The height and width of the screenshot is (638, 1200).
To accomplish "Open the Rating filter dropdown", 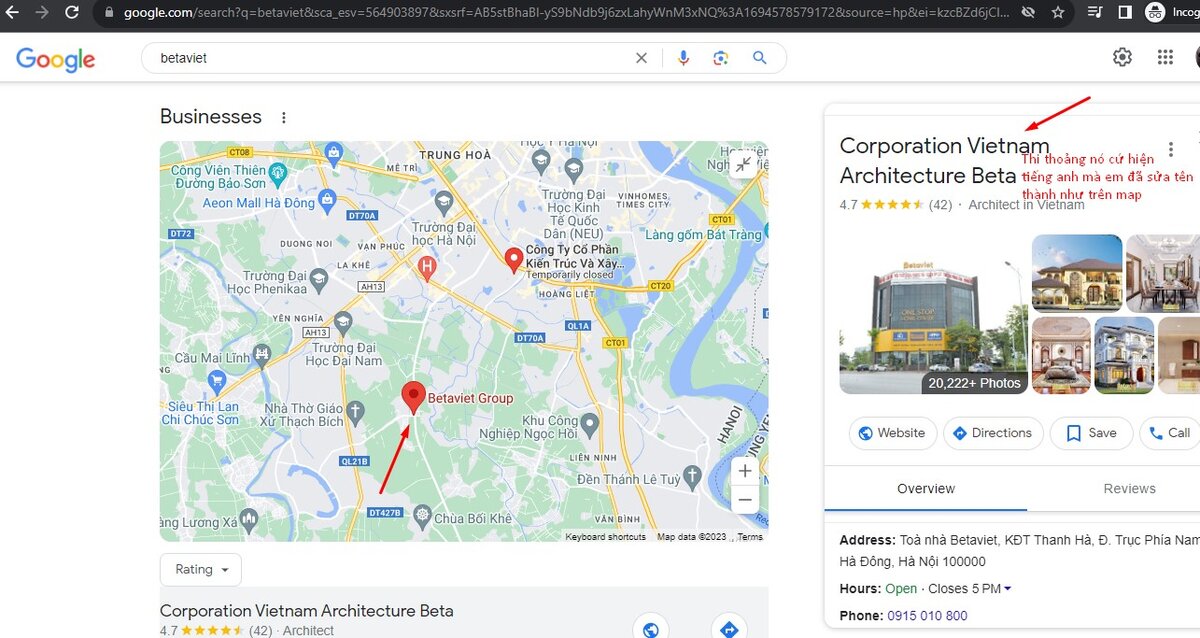I will coord(201,569).
